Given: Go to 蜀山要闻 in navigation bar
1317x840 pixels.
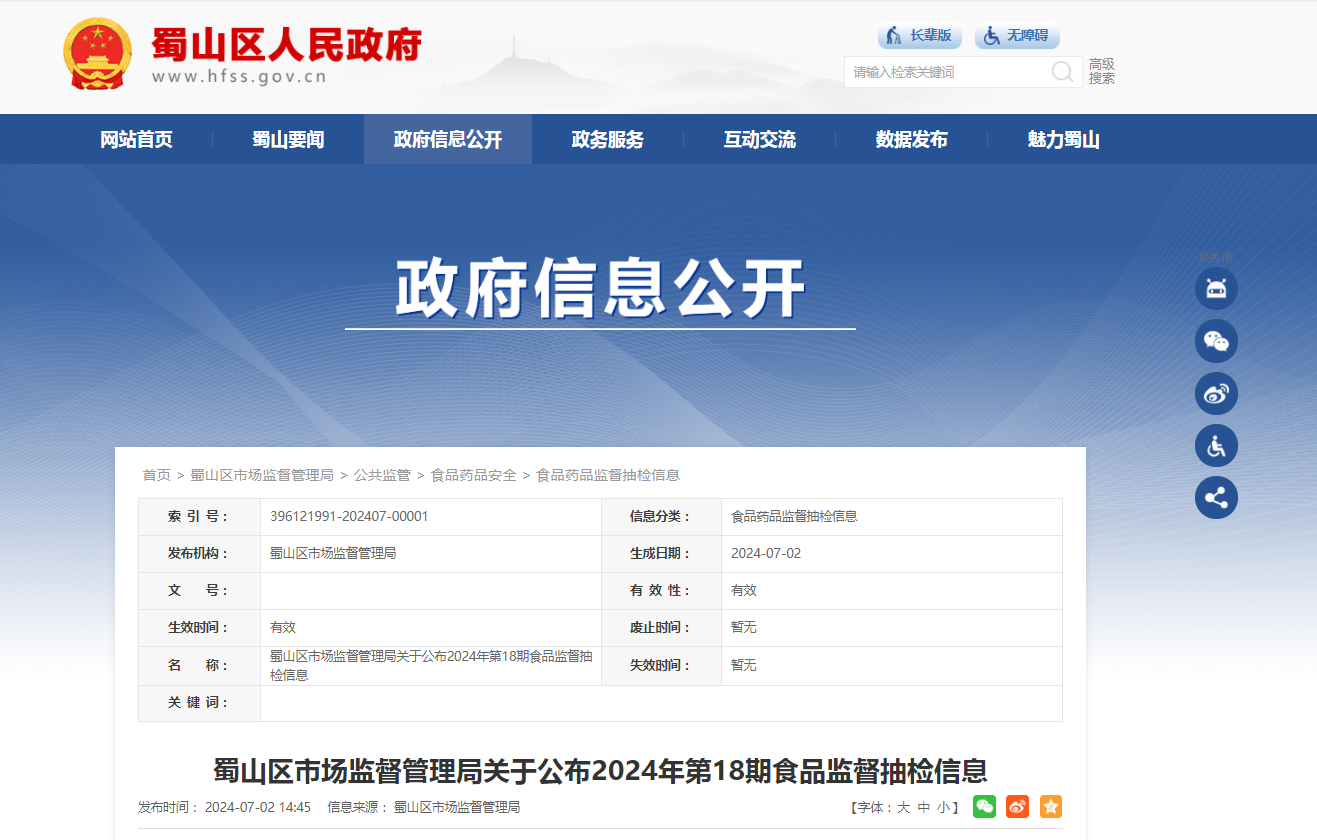Looking at the screenshot, I should pyautogui.click(x=288, y=140).
